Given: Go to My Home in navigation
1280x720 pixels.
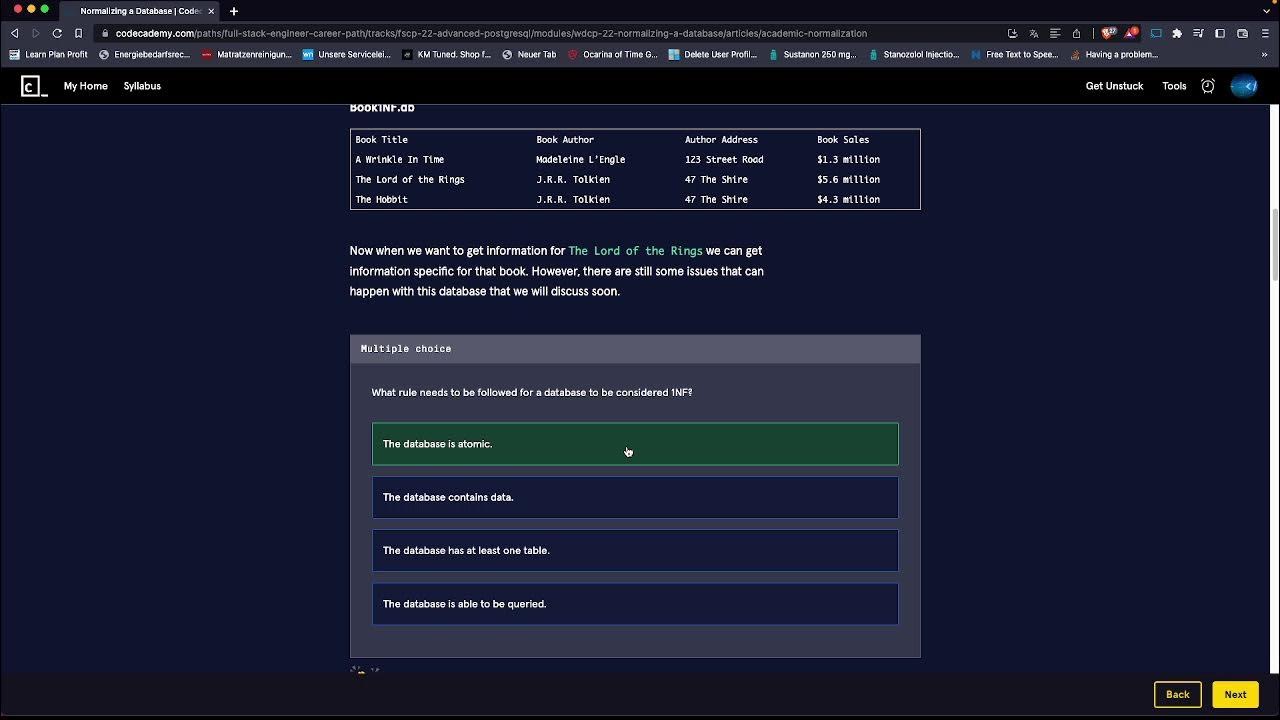Looking at the screenshot, I should (x=86, y=86).
